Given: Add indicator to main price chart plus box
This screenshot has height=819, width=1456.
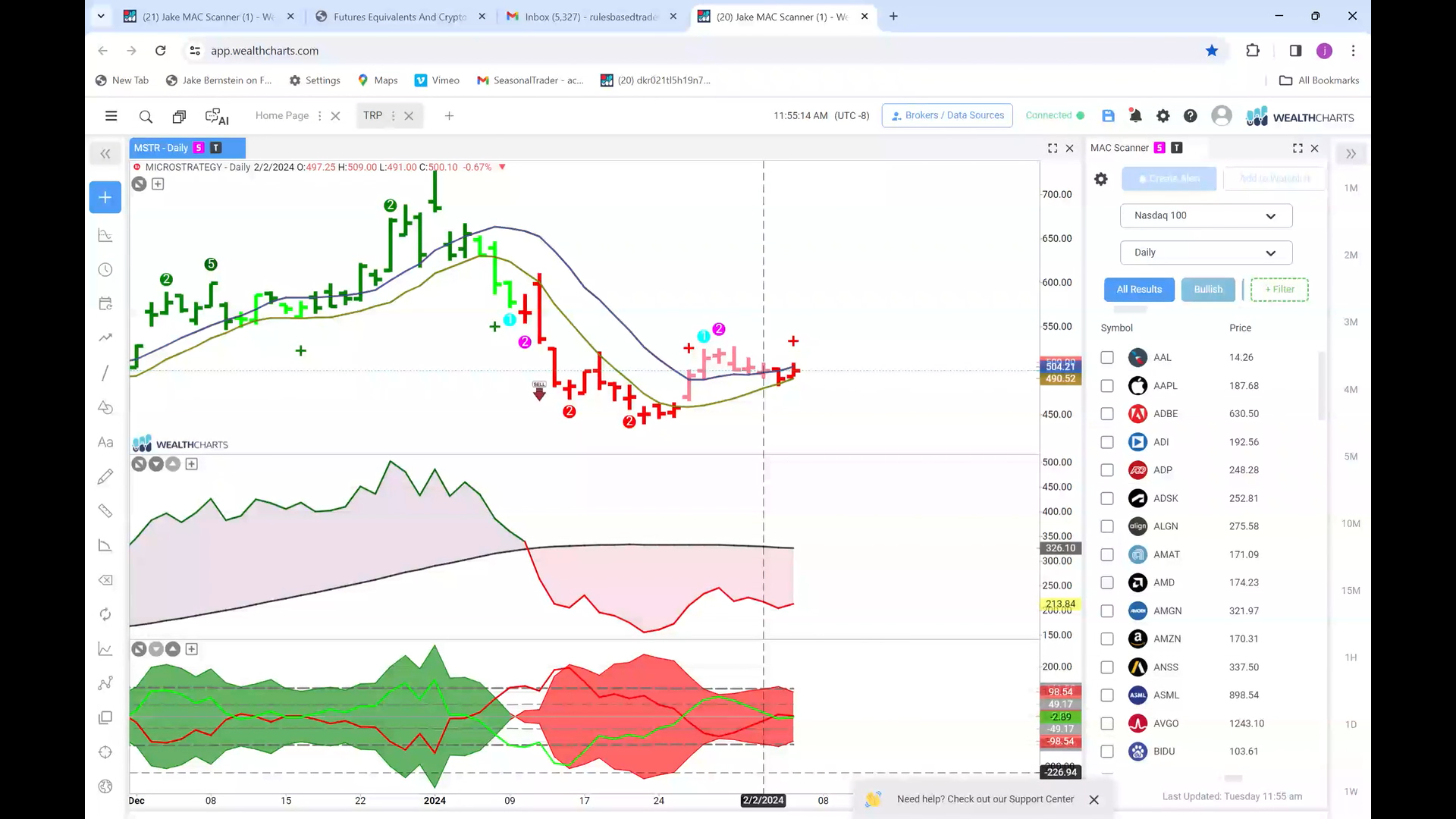Looking at the screenshot, I should coord(158,184).
